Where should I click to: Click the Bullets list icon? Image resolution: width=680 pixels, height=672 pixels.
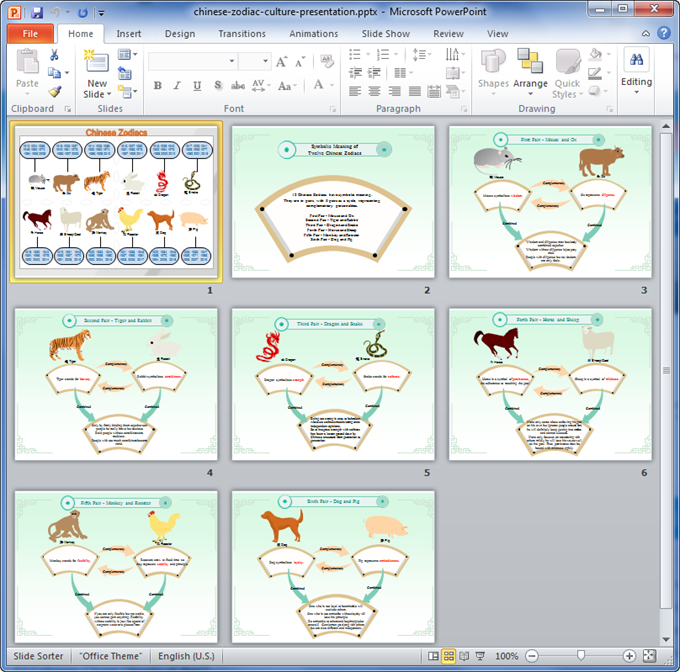click(x=355, y=55)
